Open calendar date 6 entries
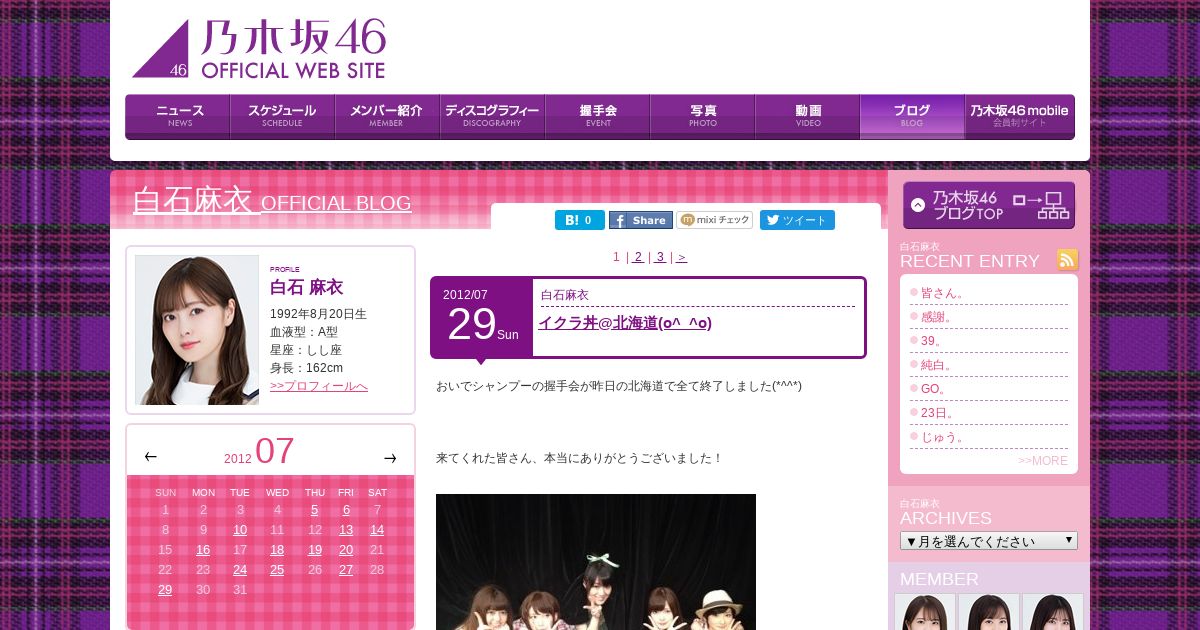Screen dimensions: 1200x630 click(346, 510)
